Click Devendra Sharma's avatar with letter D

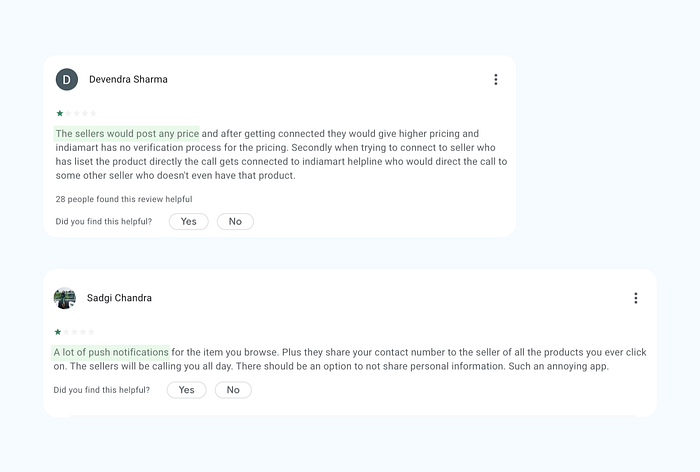tap(67, 79)
